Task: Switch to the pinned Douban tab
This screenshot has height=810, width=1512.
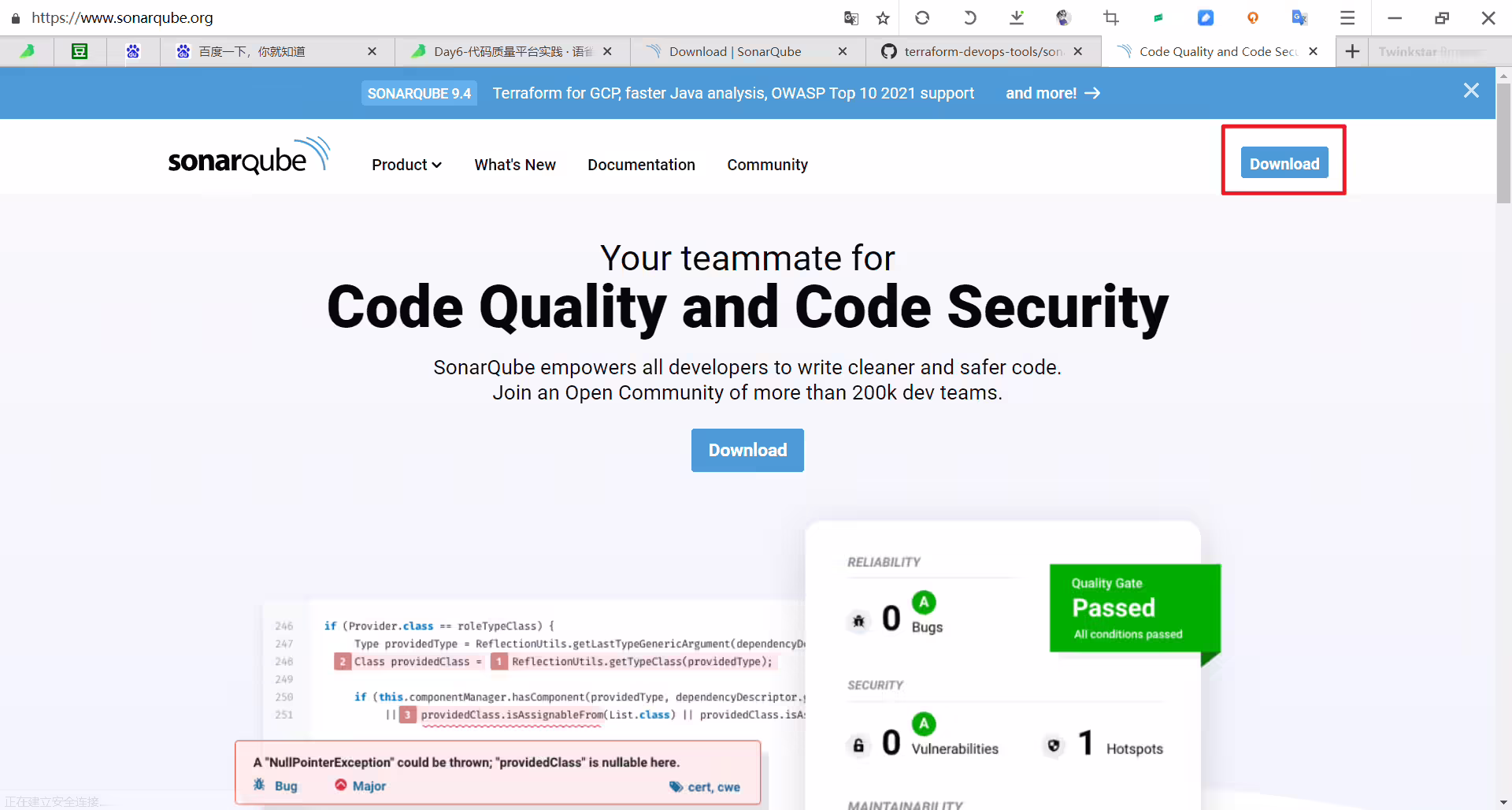Action: tap(80, 51)
